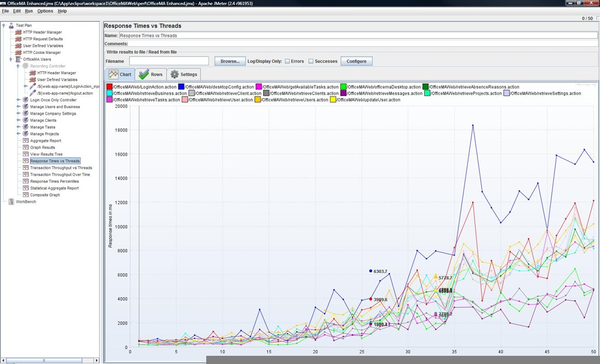Viewport: 600px width, 364px height.
Task: Click the Transaction Throughput Over Time icon
Action: (x=25, y=175)
